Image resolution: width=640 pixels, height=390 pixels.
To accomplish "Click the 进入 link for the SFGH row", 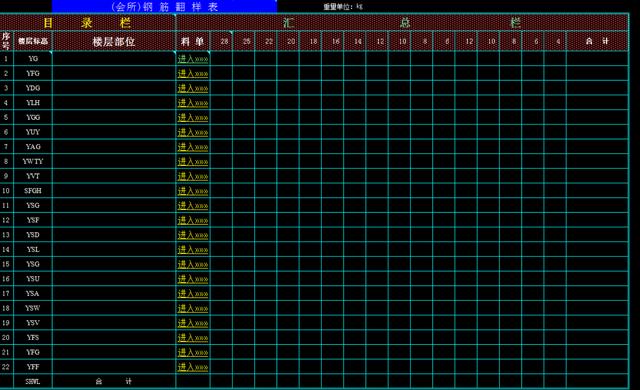I will pos(193,191).
